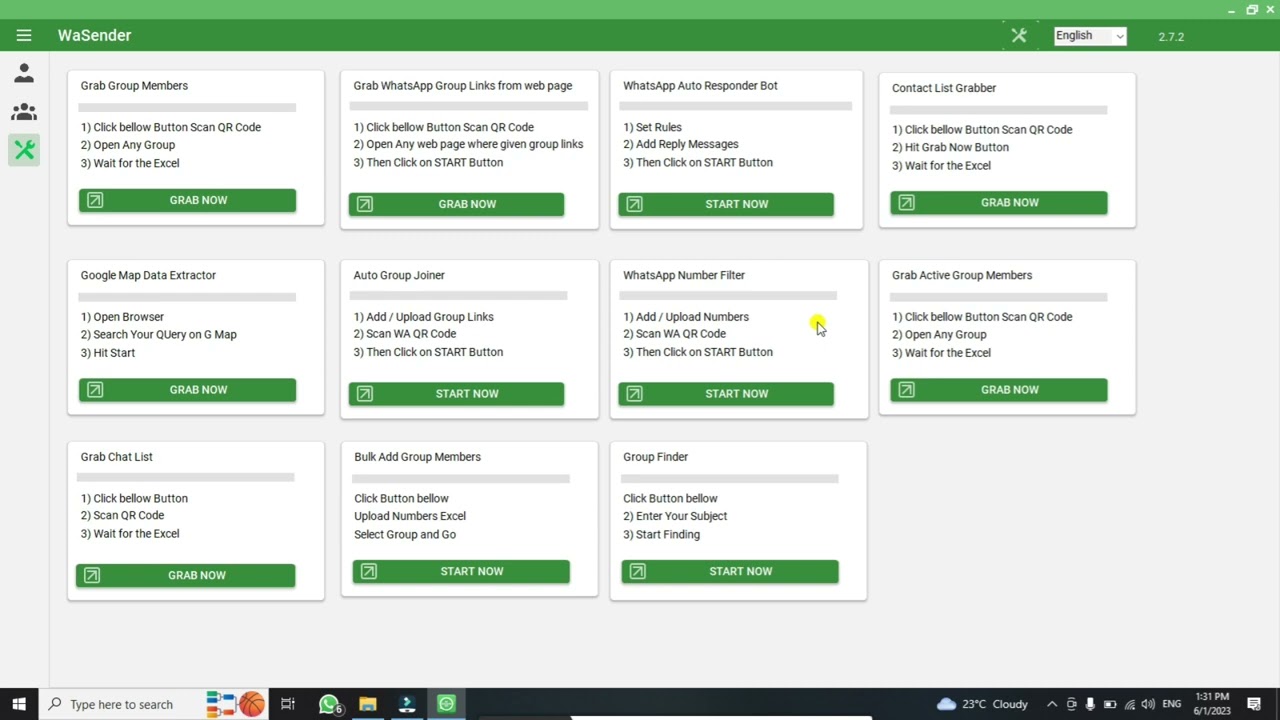The height and width of the screenshot is (720, 1280).
Task: Click 'Add Reply Messages' step text
Action: coord(680,144)
